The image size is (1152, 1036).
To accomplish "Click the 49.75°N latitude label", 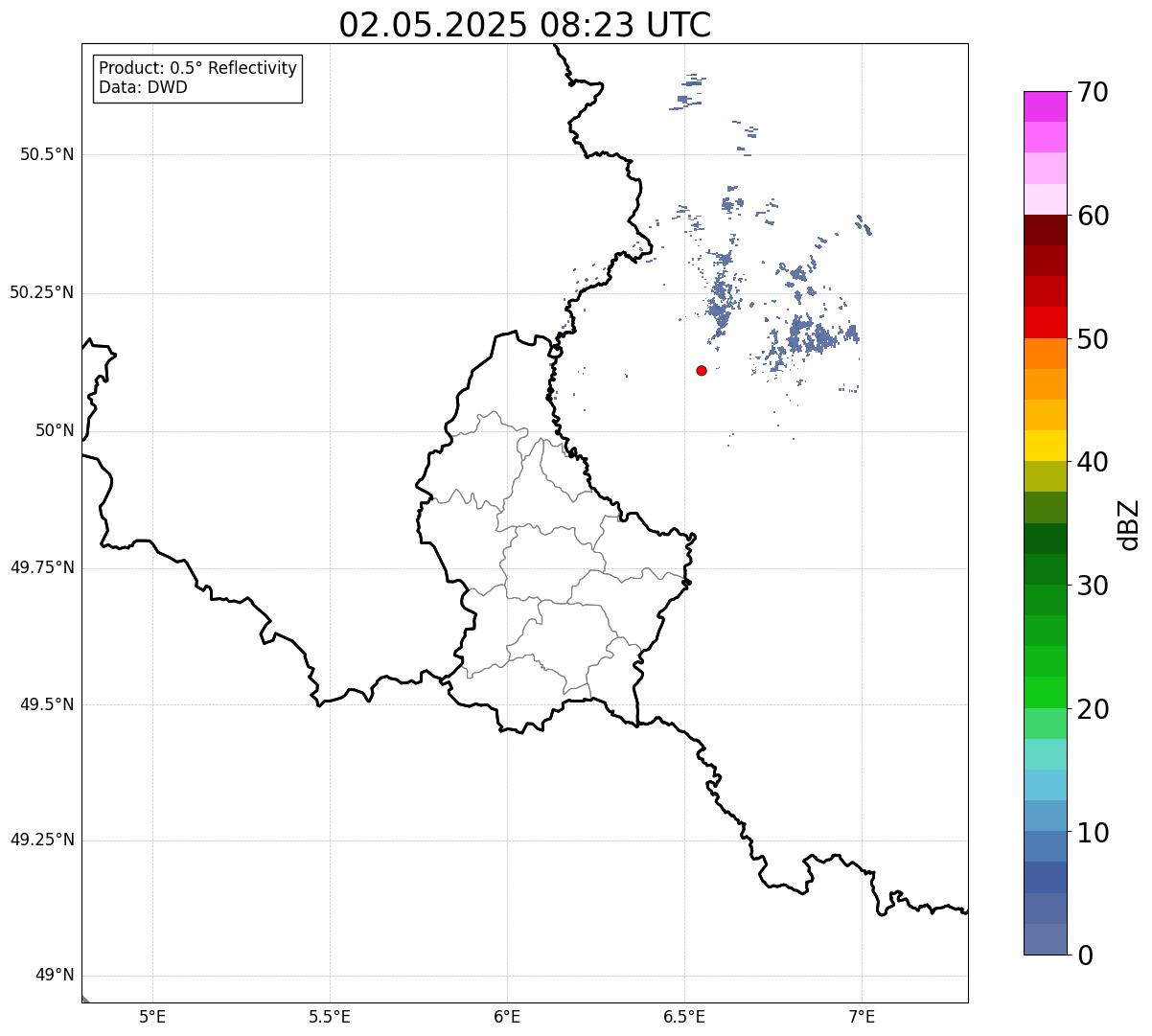I will pos(41,567).
